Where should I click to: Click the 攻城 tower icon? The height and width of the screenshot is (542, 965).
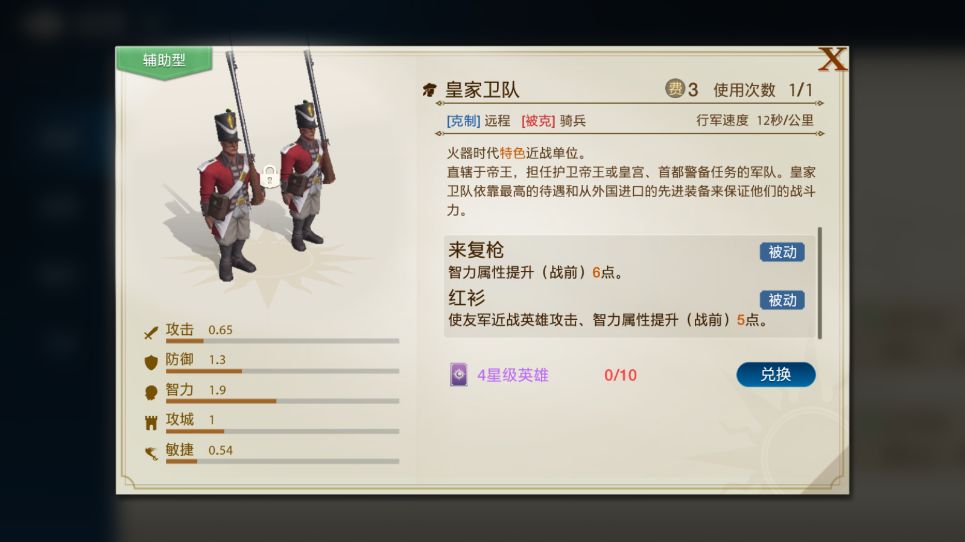(x=151, y=421)
